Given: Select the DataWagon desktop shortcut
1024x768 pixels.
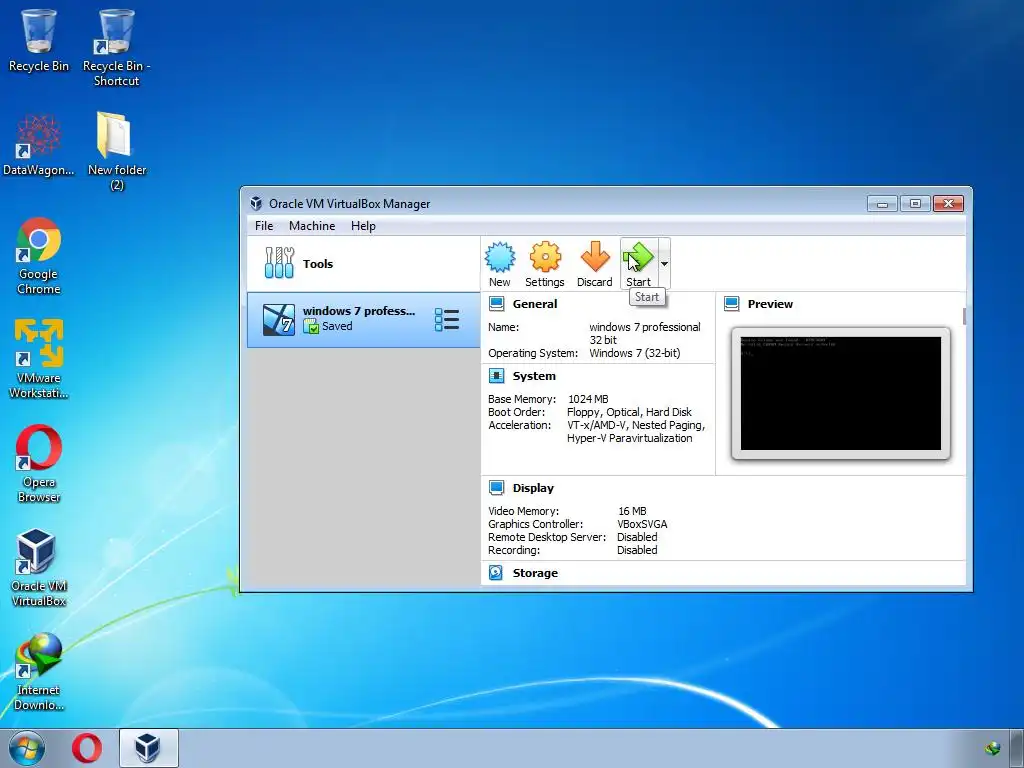Looking at the screenshot, I should pyautogui.click(x=39, y=145).
